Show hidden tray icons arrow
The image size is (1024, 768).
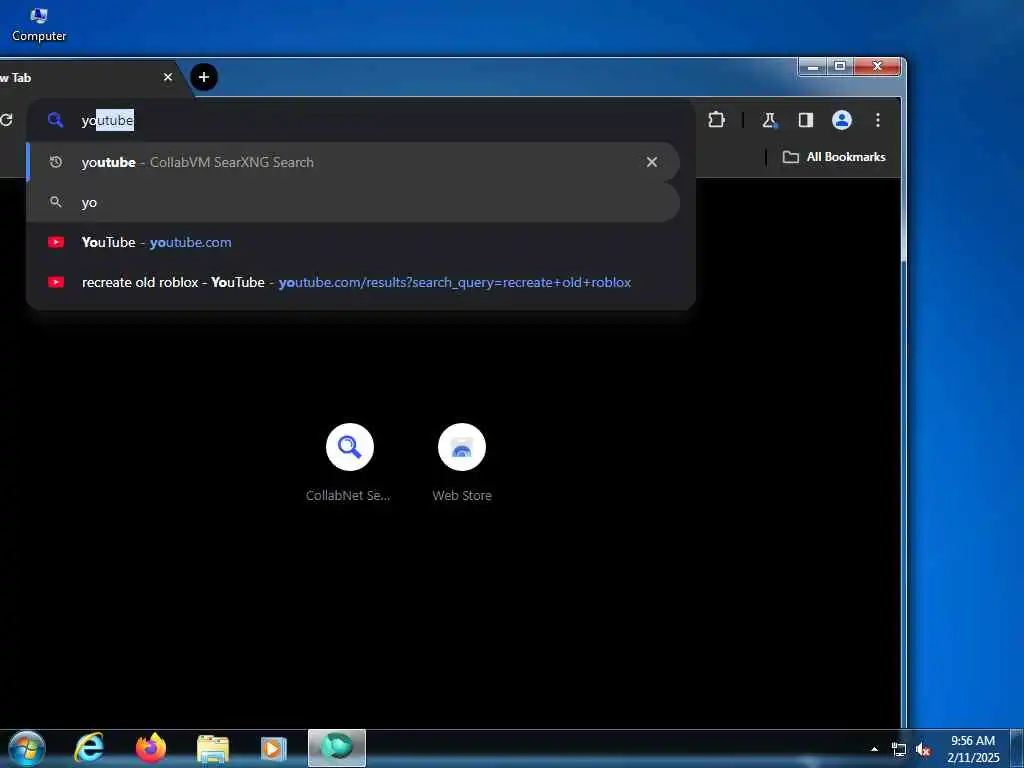(874, 749)
